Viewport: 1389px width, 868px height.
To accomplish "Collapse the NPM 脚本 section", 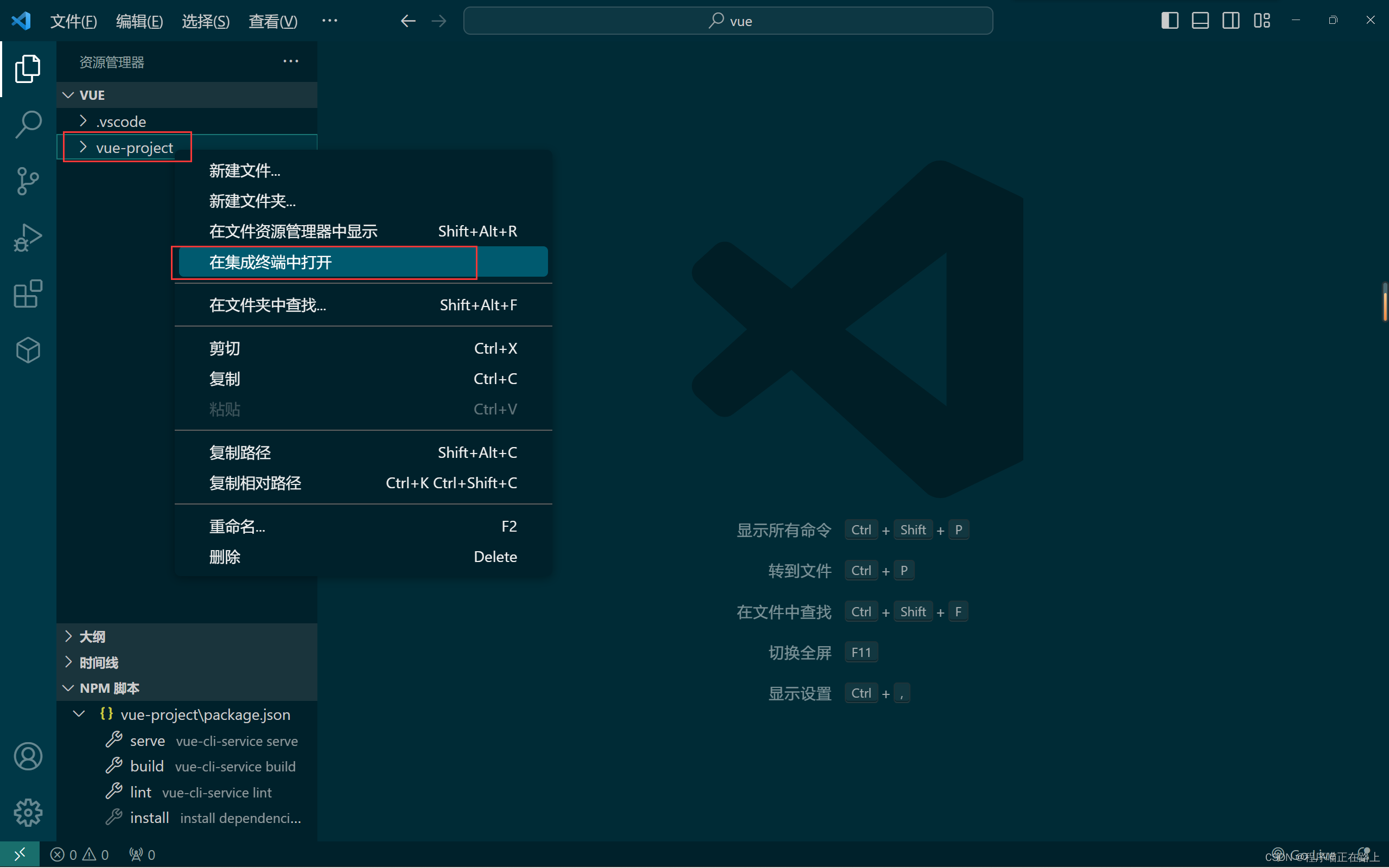I will [x=187, y=688].
